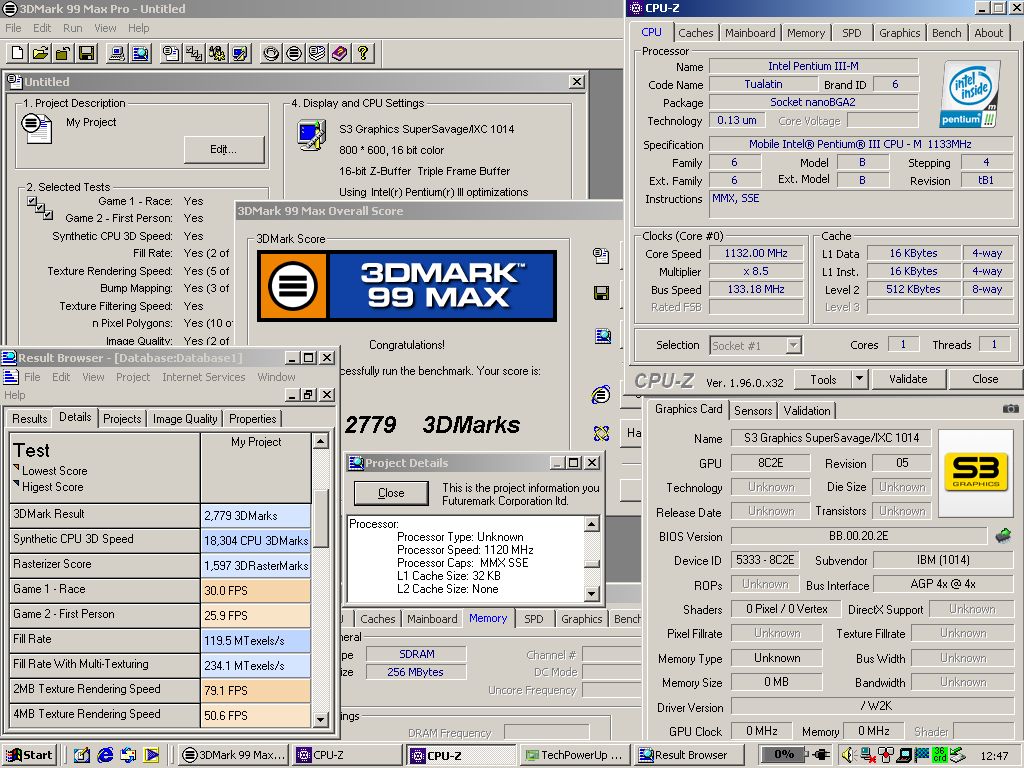Viewport: 1024px width, 768px height.
Task: Click the Save floppy icon in 3DMark toolbar
Action: [86, 53]
